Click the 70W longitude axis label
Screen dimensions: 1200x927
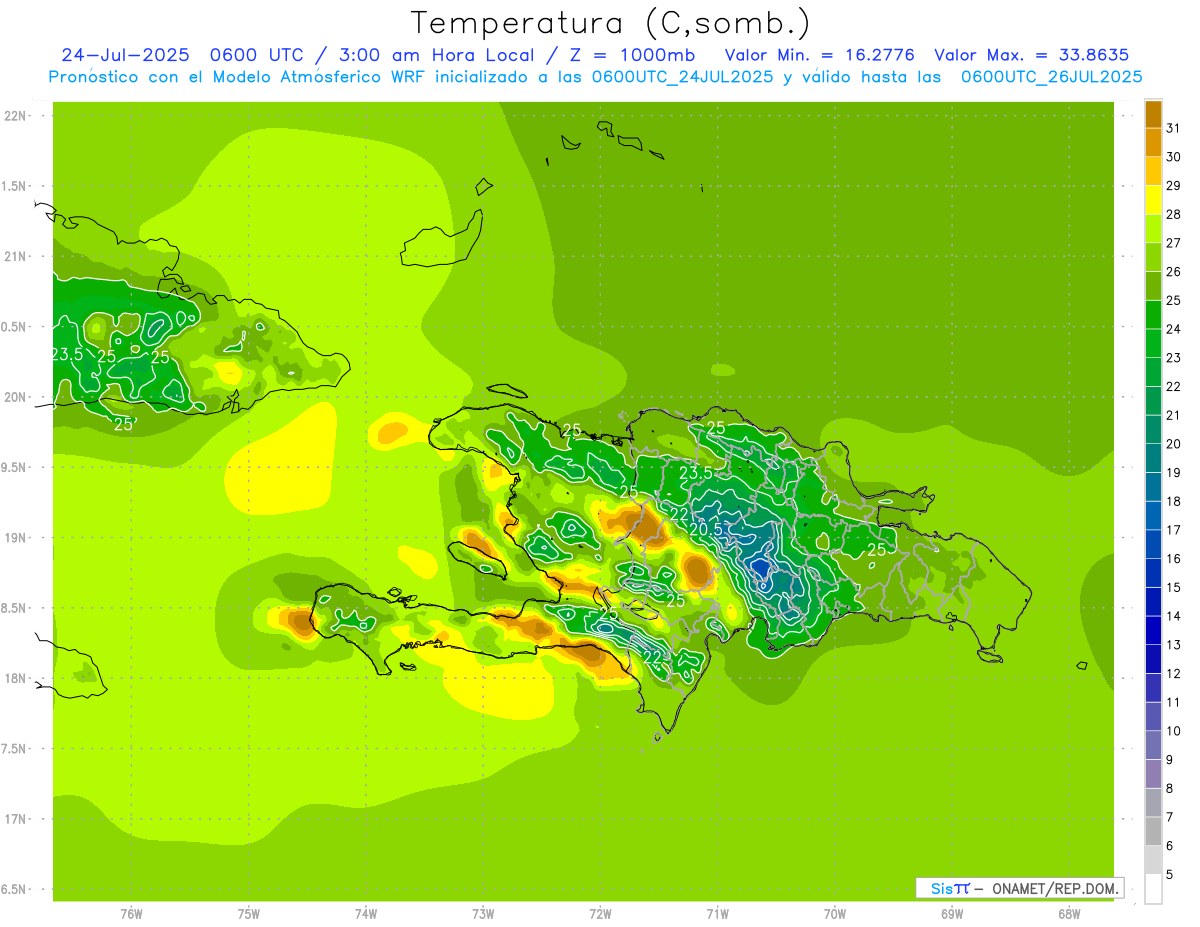point(834,914)
